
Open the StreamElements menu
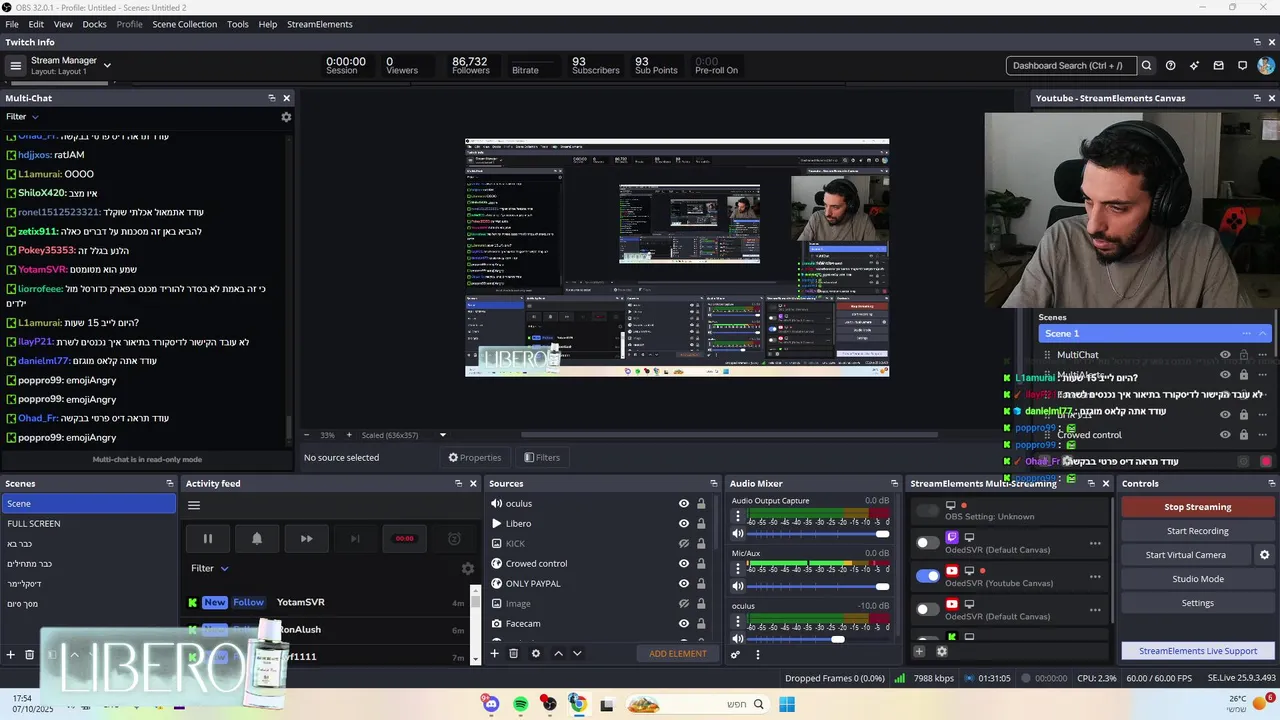320,24
